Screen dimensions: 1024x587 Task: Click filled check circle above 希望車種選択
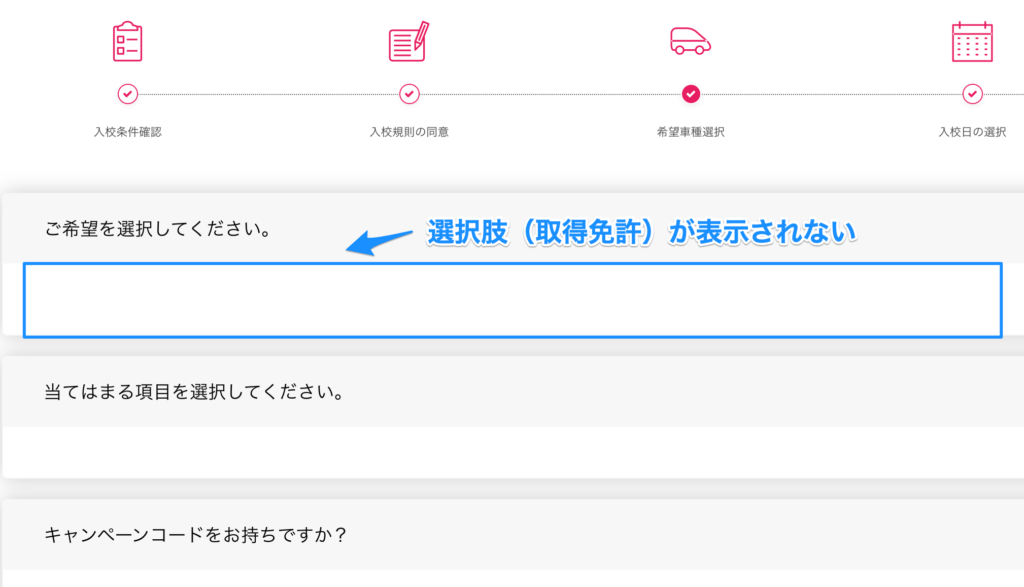point(691,94)
